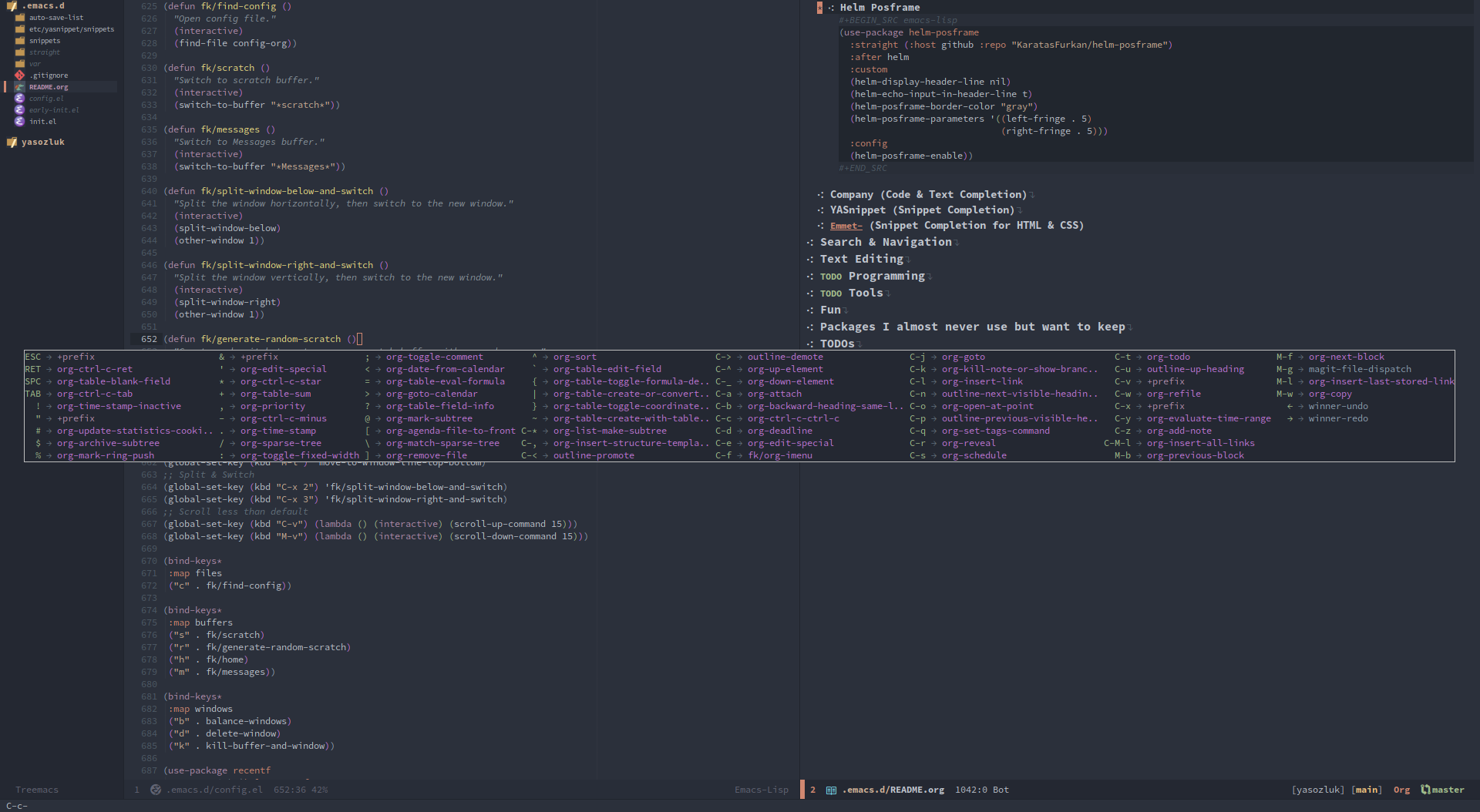Click the Emacs icon beside config.el

20,99
